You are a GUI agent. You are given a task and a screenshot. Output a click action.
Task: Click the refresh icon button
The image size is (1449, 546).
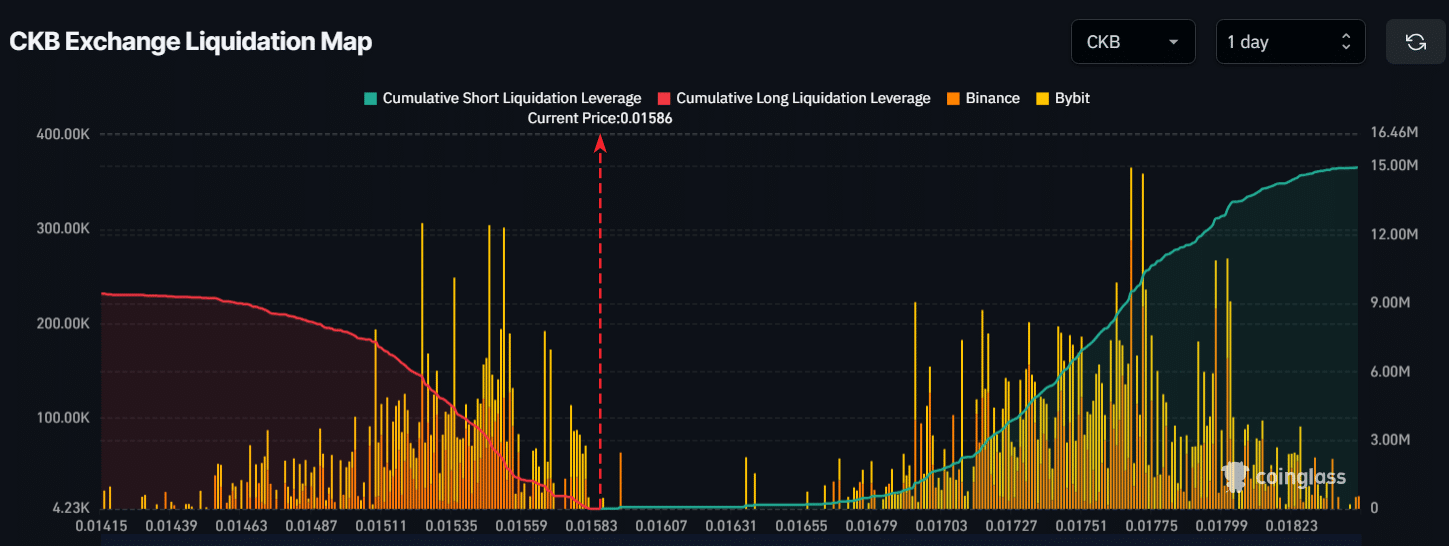1415,42
